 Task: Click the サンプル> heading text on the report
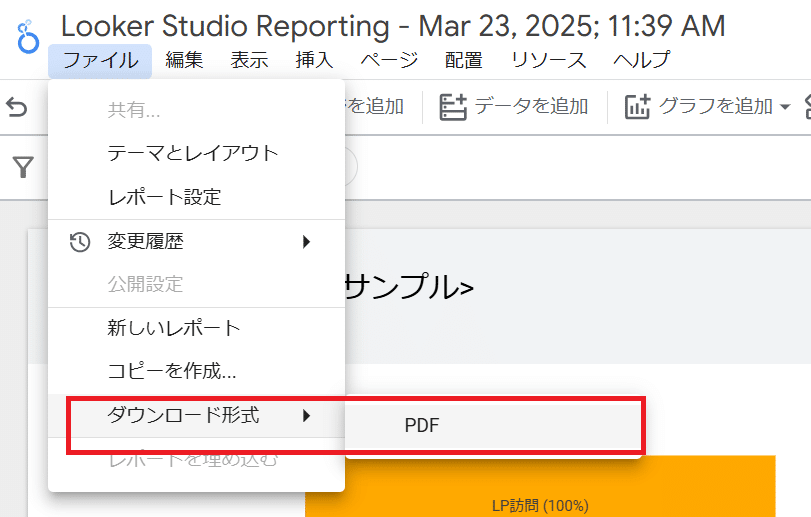[409, 287]
